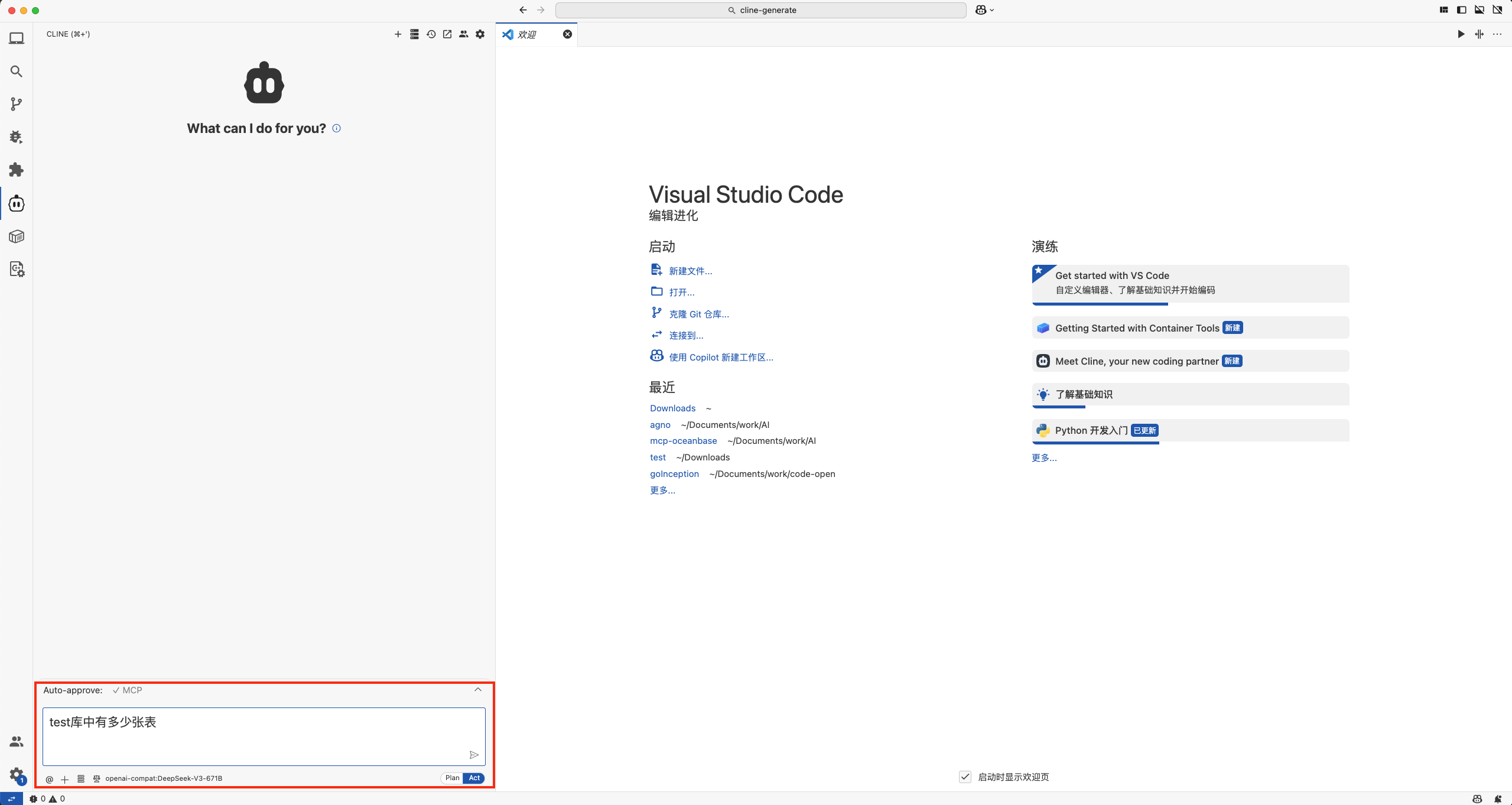Open Cline task history
1512x805 pixels.
pos(431,34)
